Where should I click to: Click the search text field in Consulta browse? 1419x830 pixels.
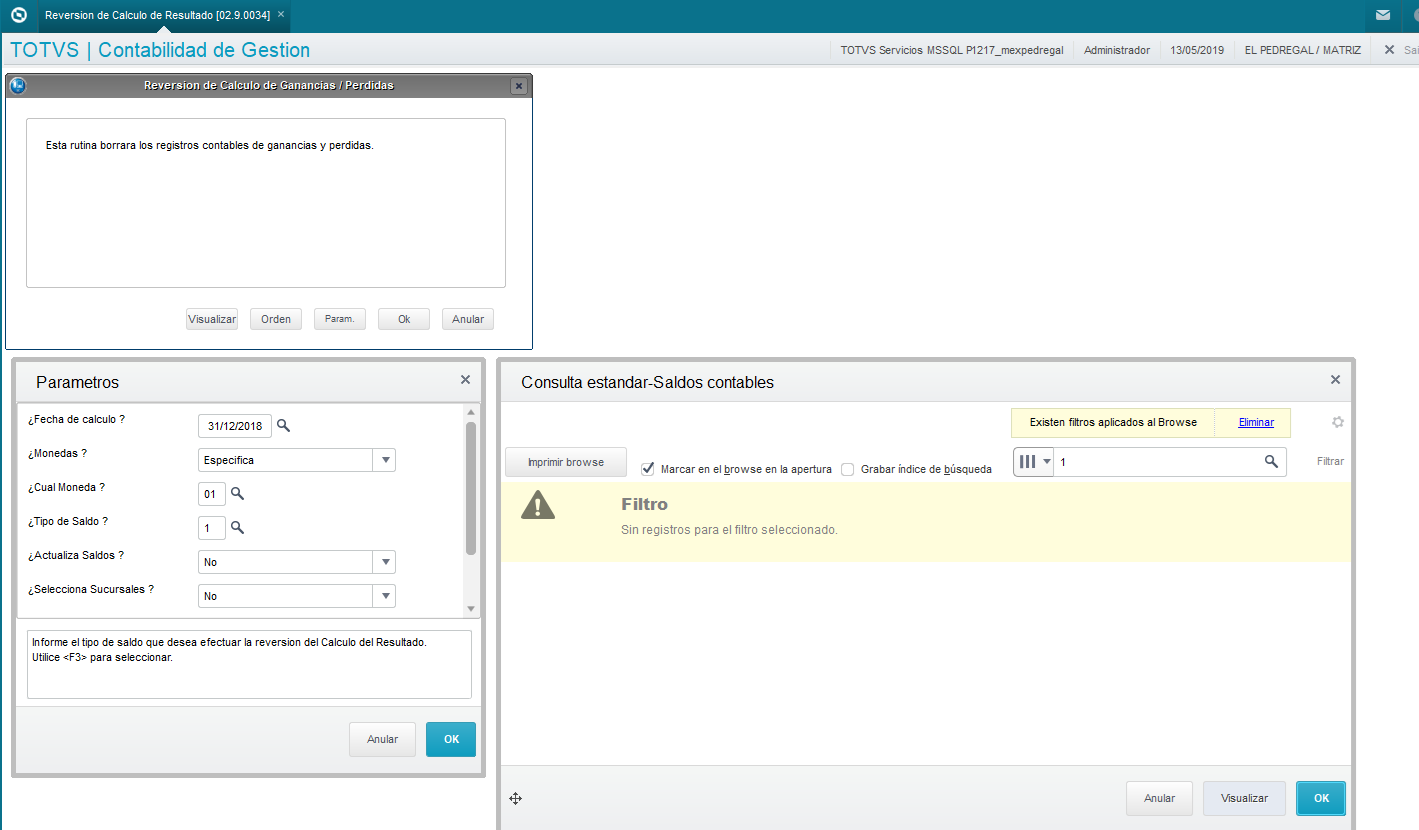click(x=1158, y=462)
